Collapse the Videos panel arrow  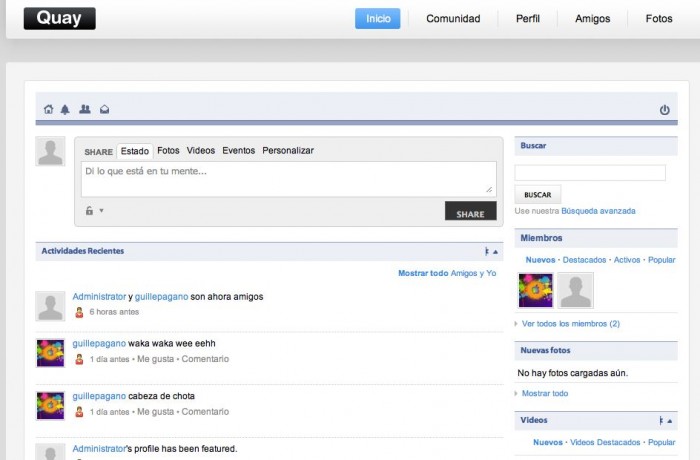click(x=670, y=421)
